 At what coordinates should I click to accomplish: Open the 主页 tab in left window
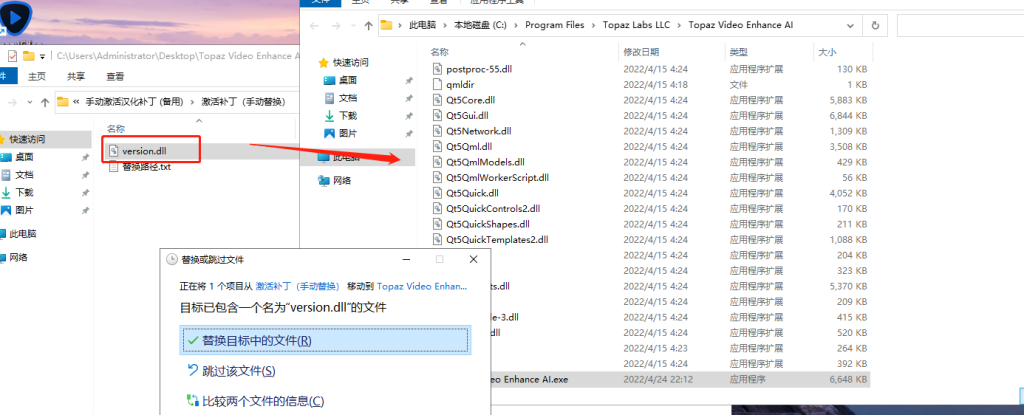[x=37, y=76]
